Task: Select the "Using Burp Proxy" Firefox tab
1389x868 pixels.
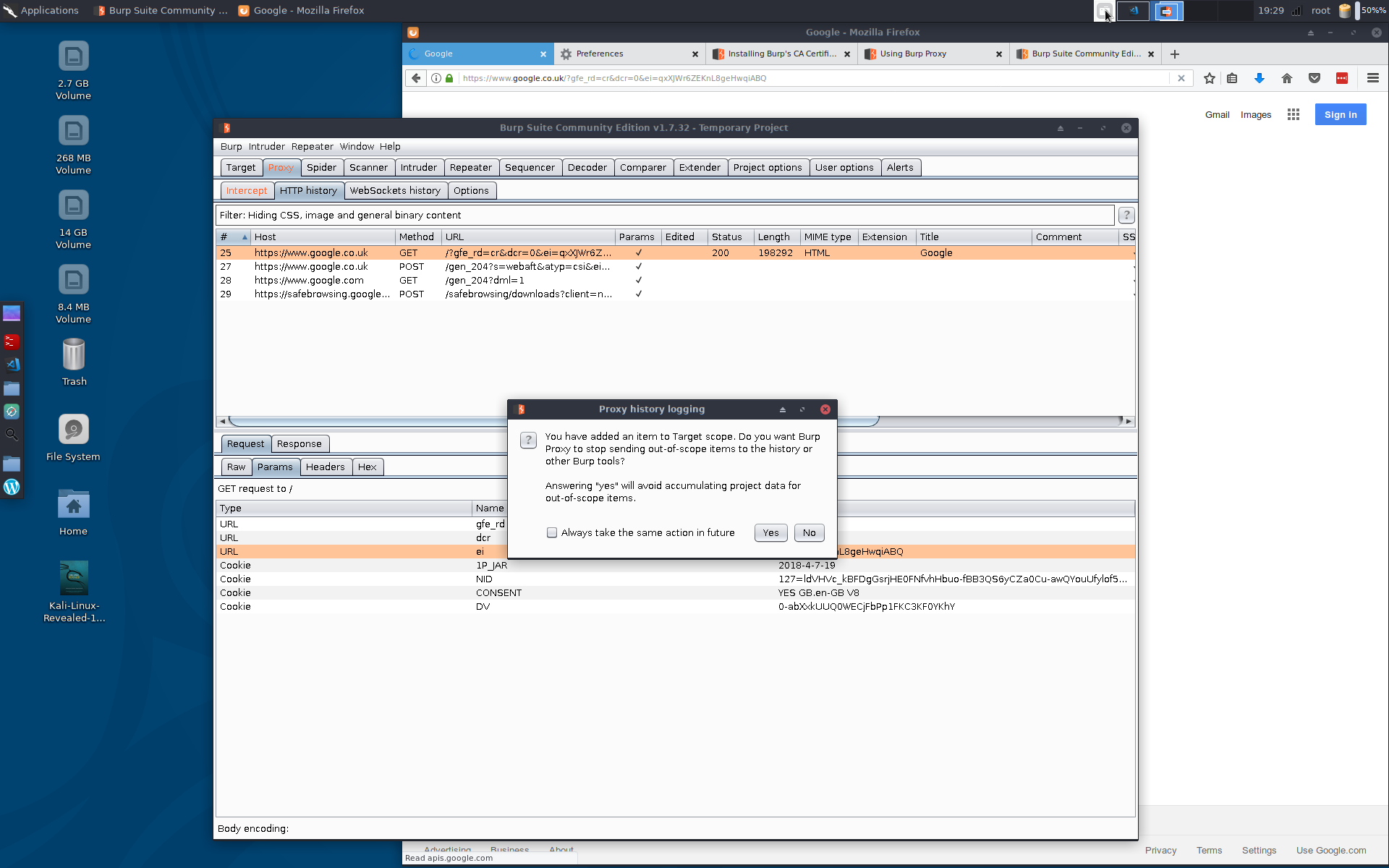Action: coord(914,54)
